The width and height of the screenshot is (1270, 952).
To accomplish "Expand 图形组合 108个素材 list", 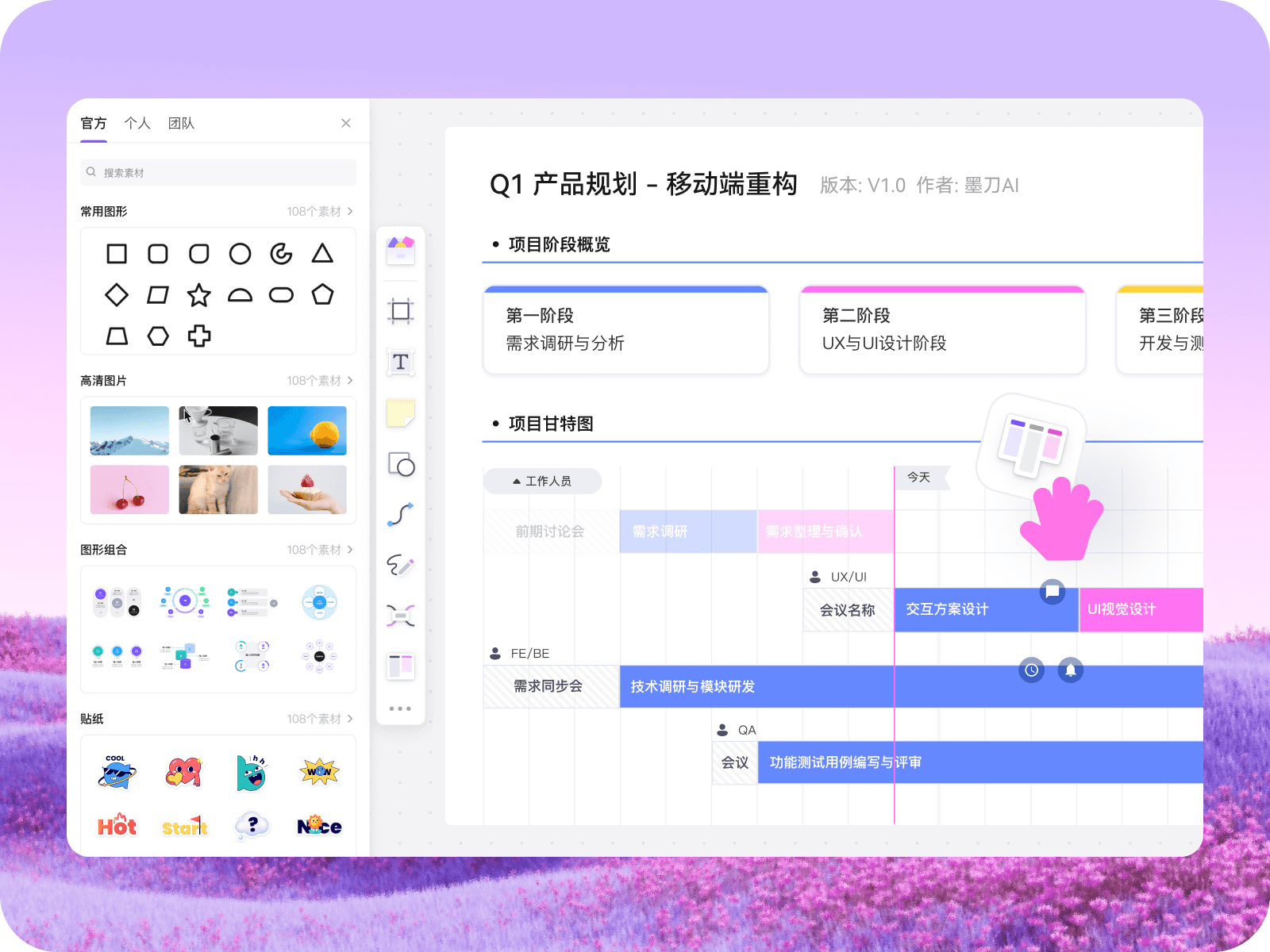I will click(320, 550).
